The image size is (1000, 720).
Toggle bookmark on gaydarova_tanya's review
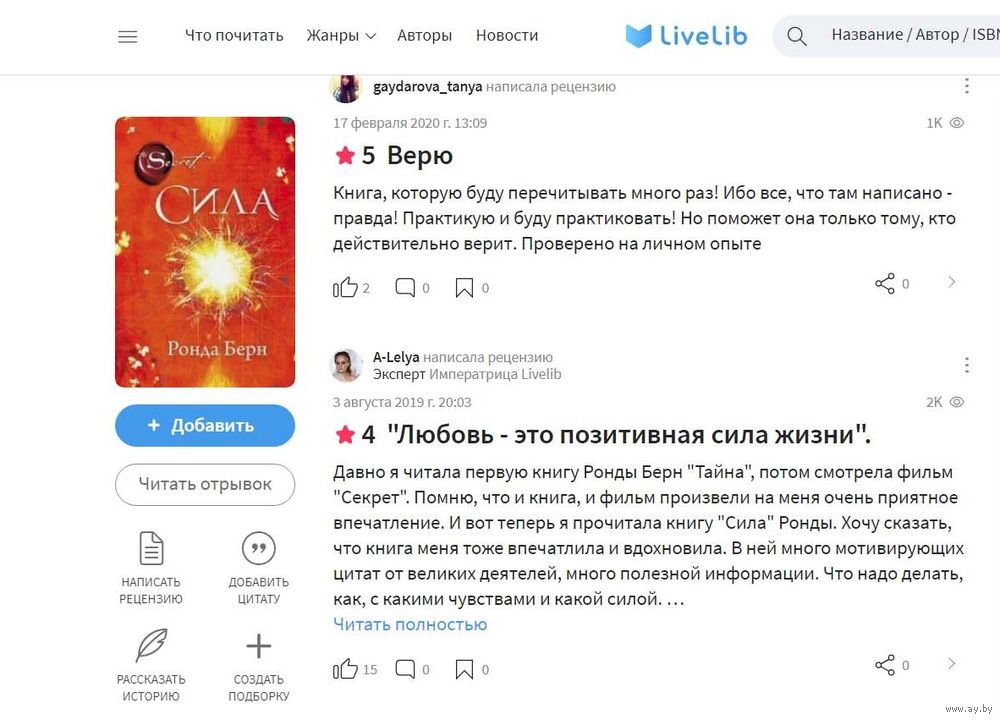point(464,288)
